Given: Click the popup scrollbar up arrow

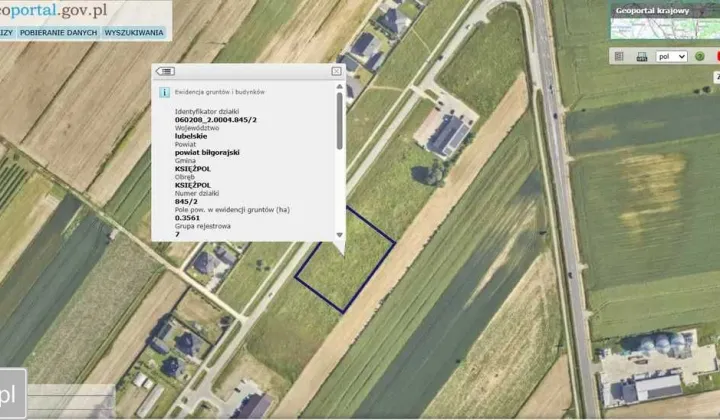Looking at the screenshot, I should coord(339,86).
